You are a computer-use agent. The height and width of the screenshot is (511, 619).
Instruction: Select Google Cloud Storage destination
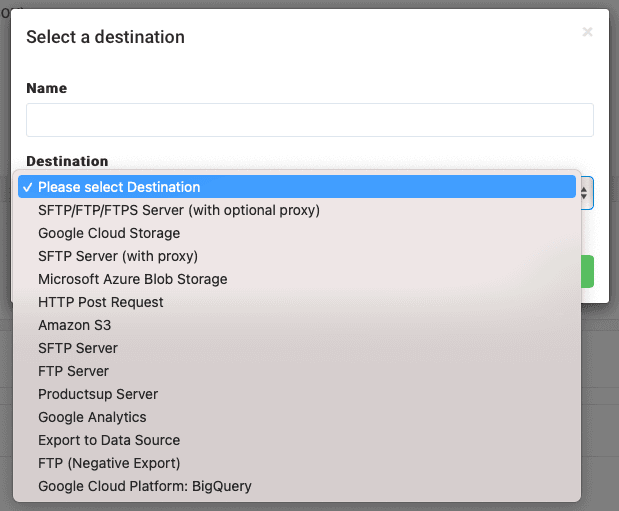coord(109,233)
